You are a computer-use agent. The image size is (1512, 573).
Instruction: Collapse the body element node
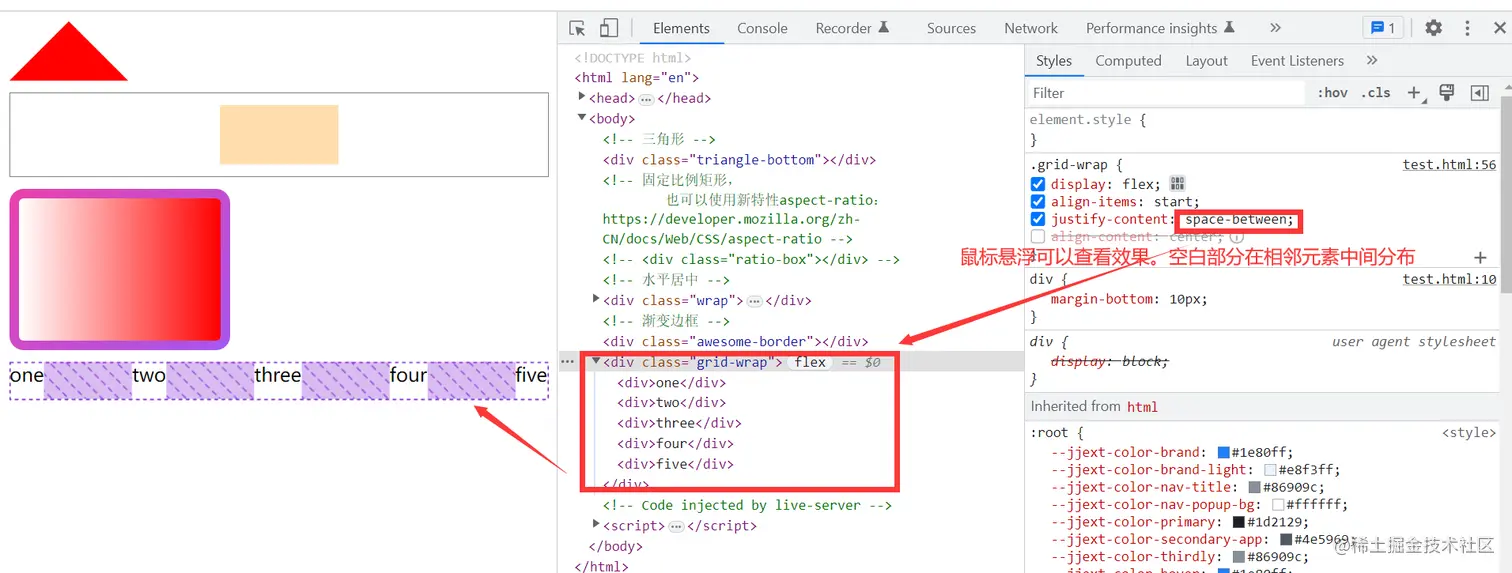click(x=583, y=118)
